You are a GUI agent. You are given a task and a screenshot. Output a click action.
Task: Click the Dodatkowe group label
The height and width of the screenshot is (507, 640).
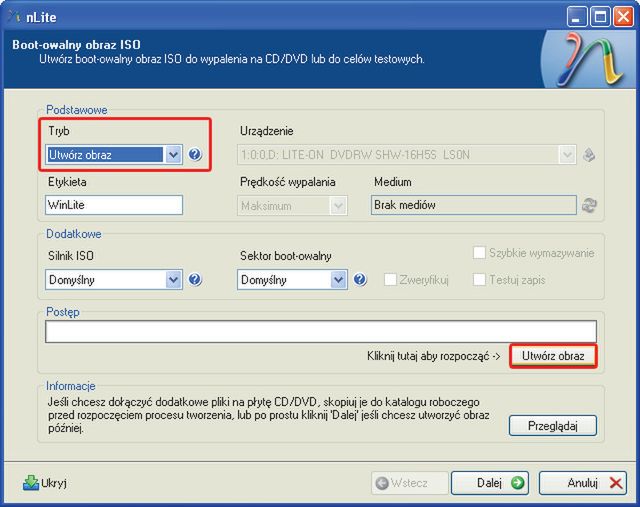tap(73, 234)
